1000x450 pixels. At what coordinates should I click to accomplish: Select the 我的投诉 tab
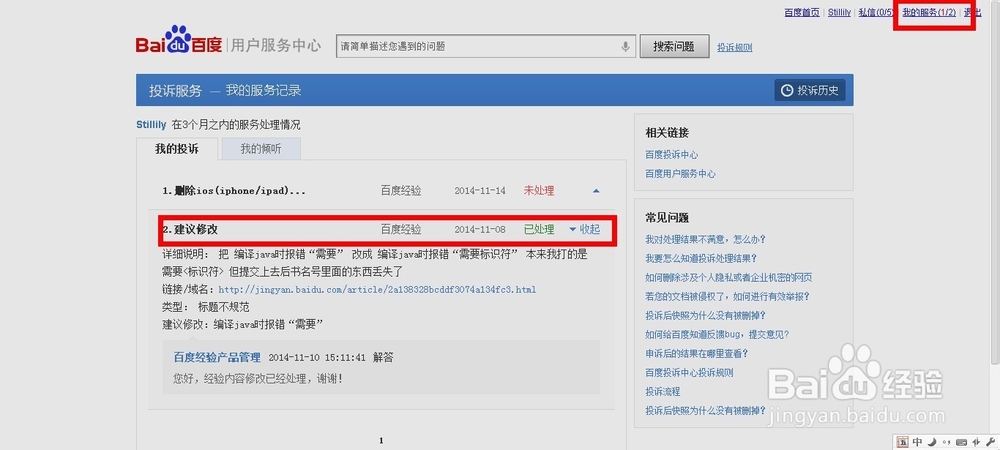pos(177,149)
